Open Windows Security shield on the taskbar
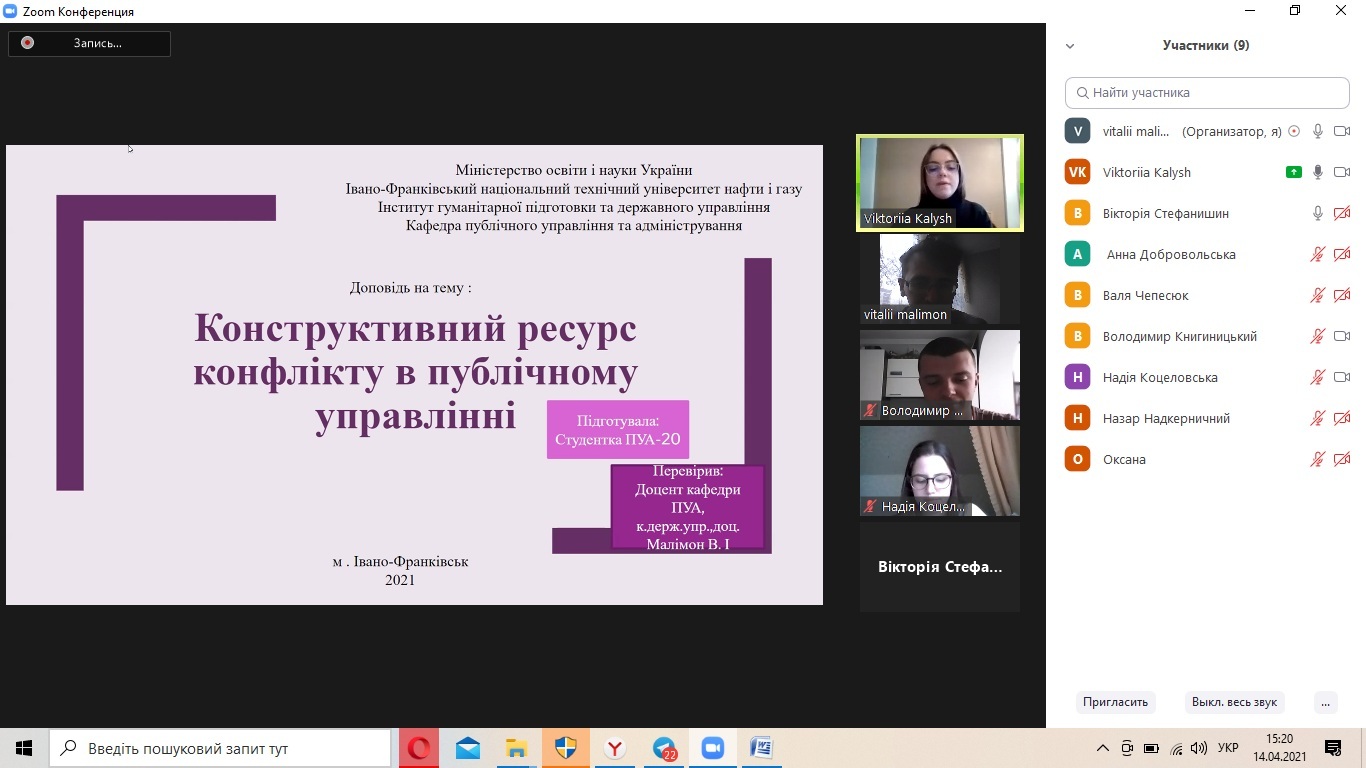The width and height of the screenshot is (1366, 768). pyautogui.click(x=566, y=748)
